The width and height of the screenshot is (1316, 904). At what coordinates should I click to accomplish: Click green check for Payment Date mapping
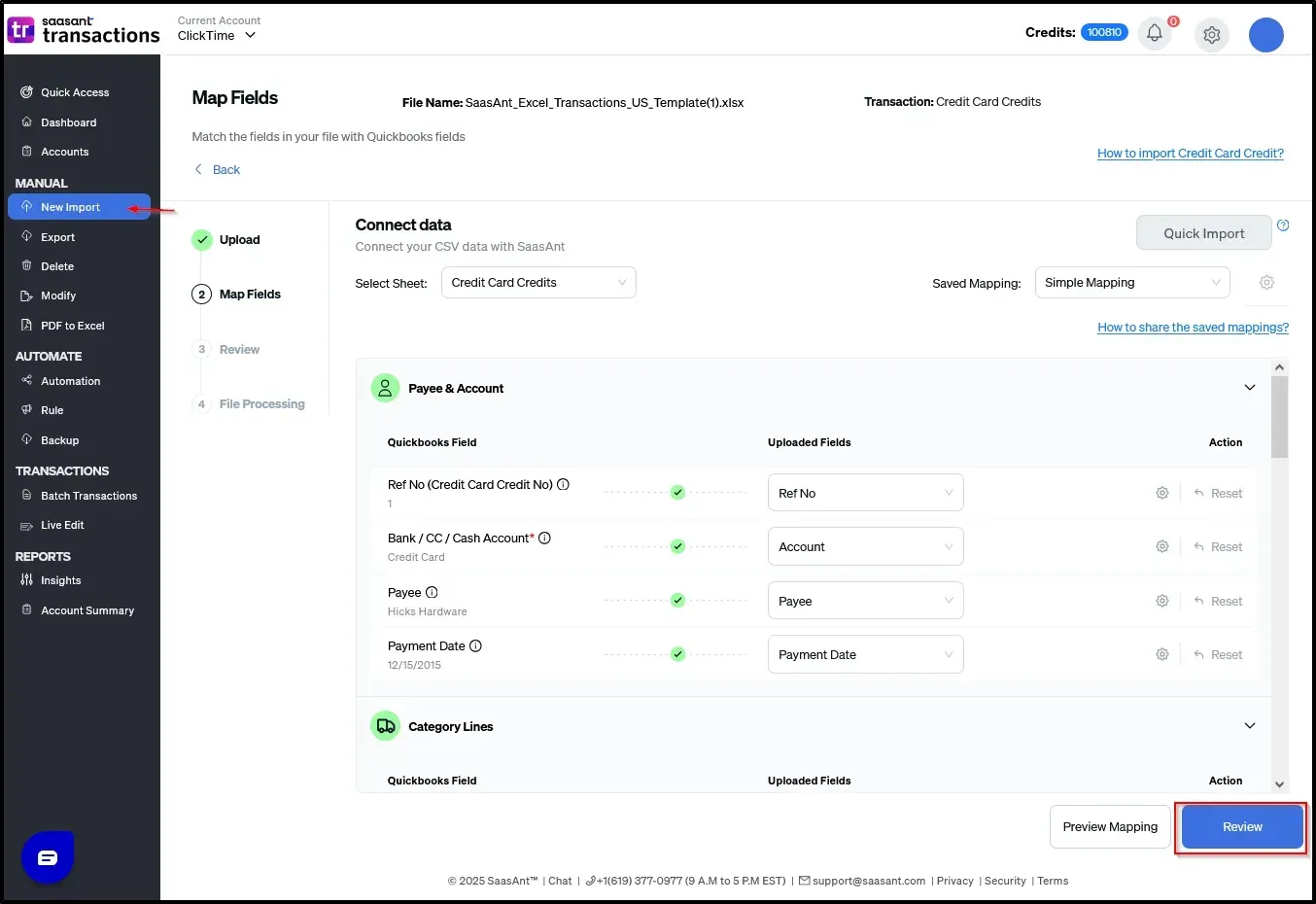pos(677,654)
